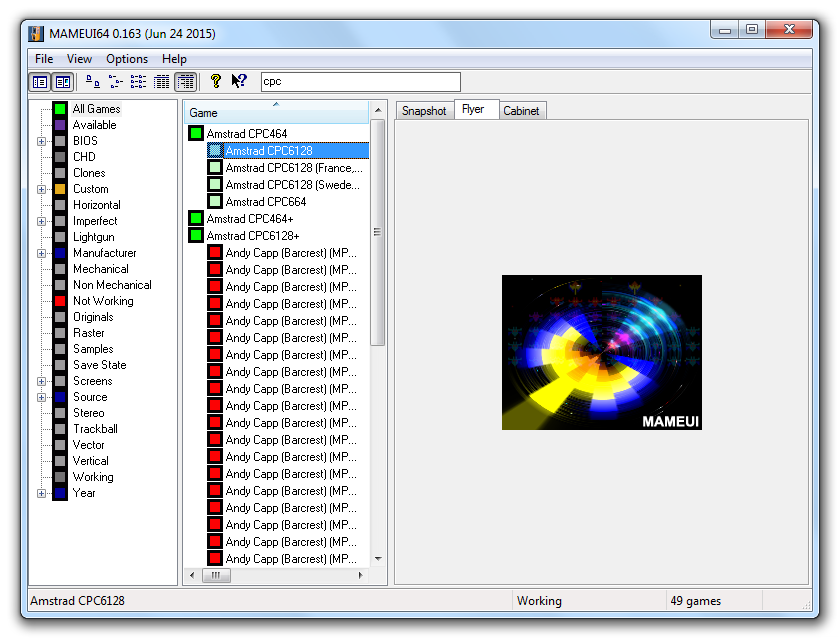Switch to list view icon
This screenshot has width=839, height=640.
(x=138, y=81)
